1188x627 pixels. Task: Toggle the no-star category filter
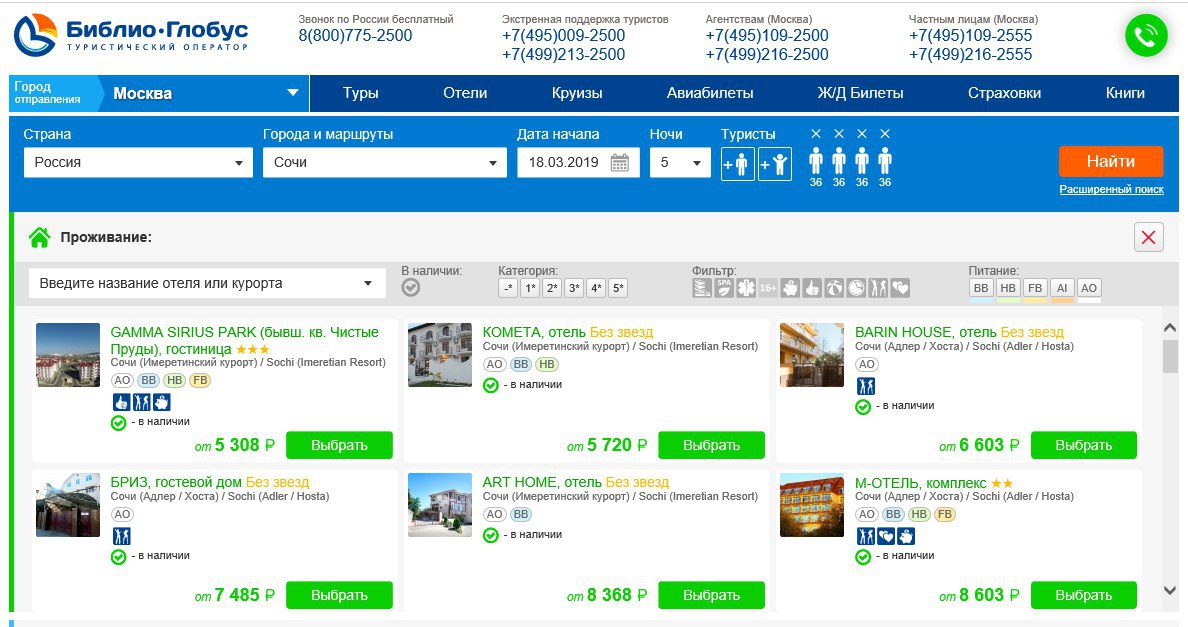click(x=508, y=289)
